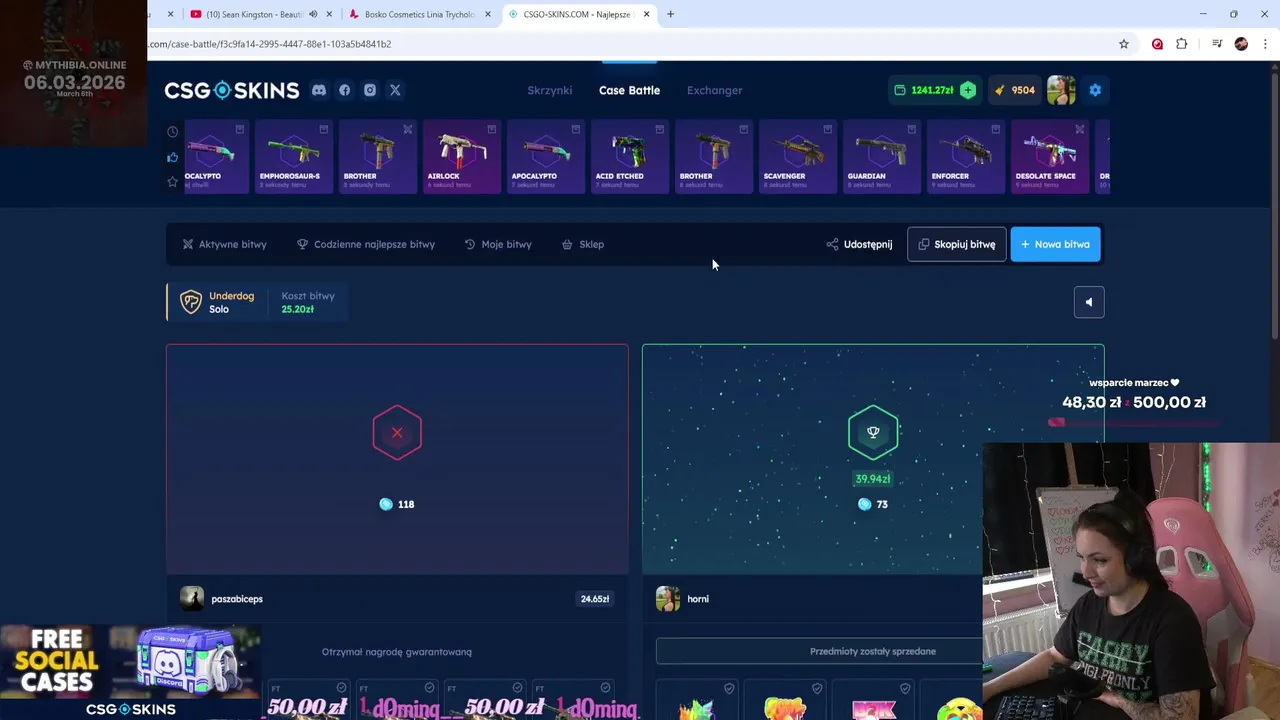1280x720 pixels.
Task: Click the winner trophy hexagon icon
Action: point(873,432)
